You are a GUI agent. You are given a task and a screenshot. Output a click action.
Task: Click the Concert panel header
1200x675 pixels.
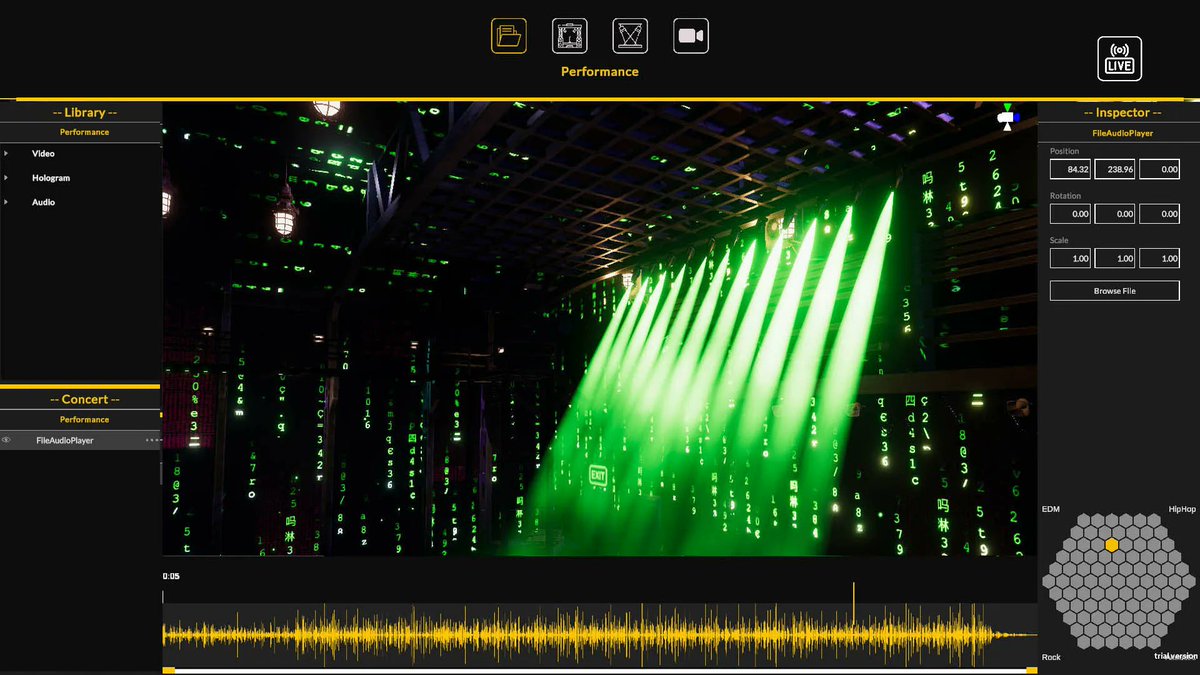click(84, 399)
